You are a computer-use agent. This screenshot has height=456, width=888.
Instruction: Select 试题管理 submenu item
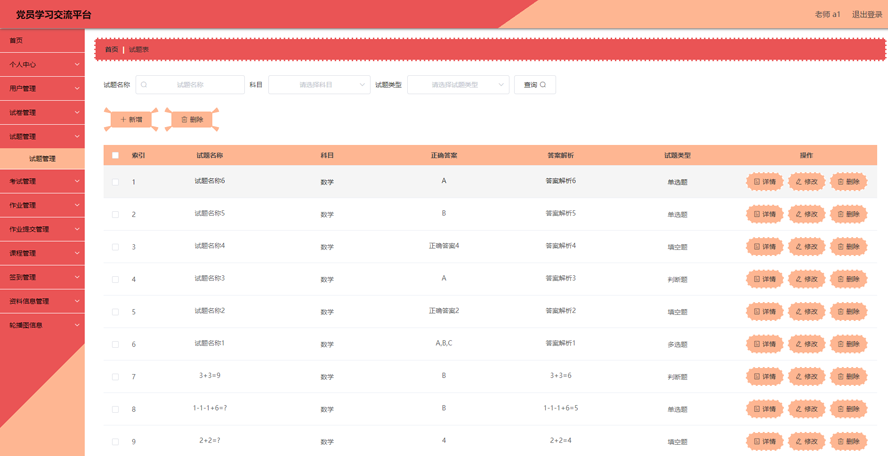click(42, 159)
